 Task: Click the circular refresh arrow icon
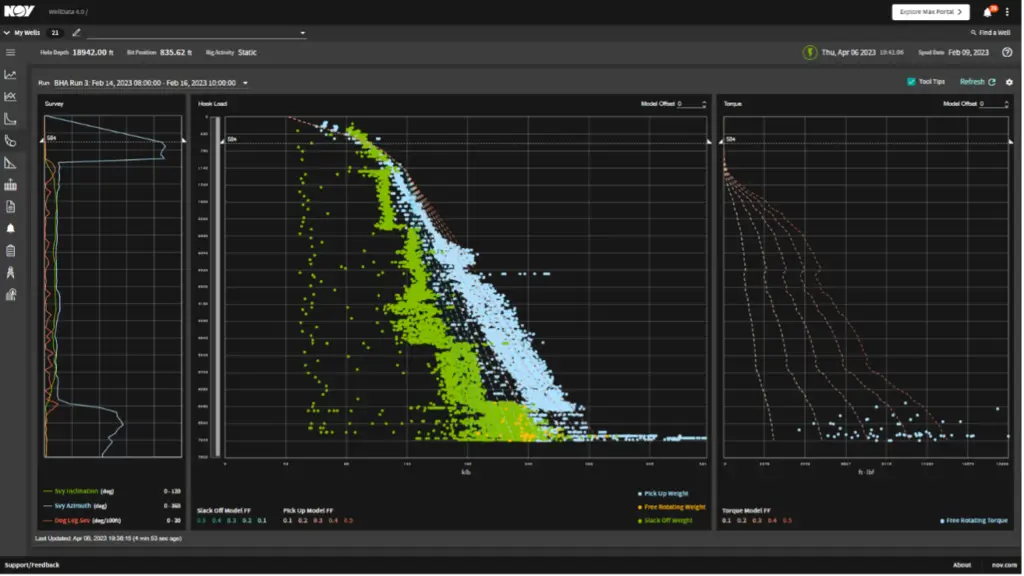(993, 82)
